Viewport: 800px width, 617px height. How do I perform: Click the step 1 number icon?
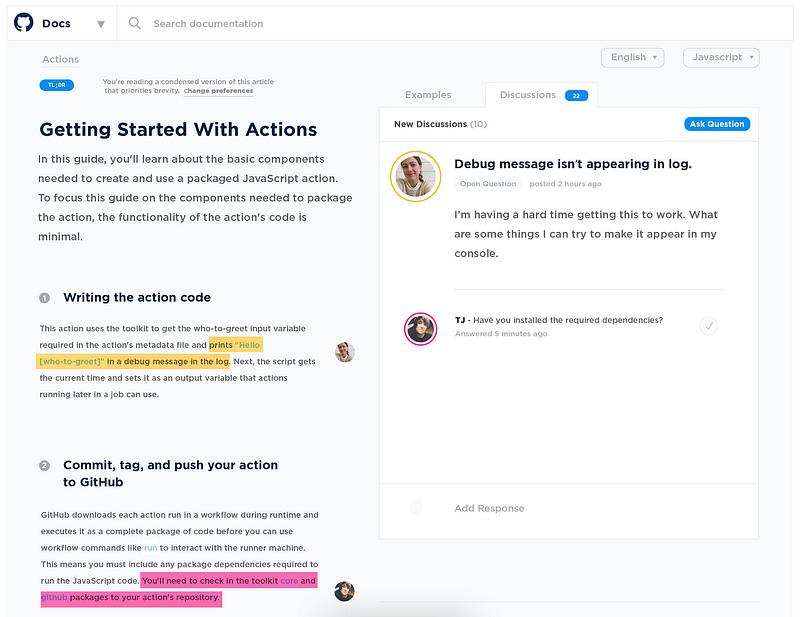click(44, 298)
